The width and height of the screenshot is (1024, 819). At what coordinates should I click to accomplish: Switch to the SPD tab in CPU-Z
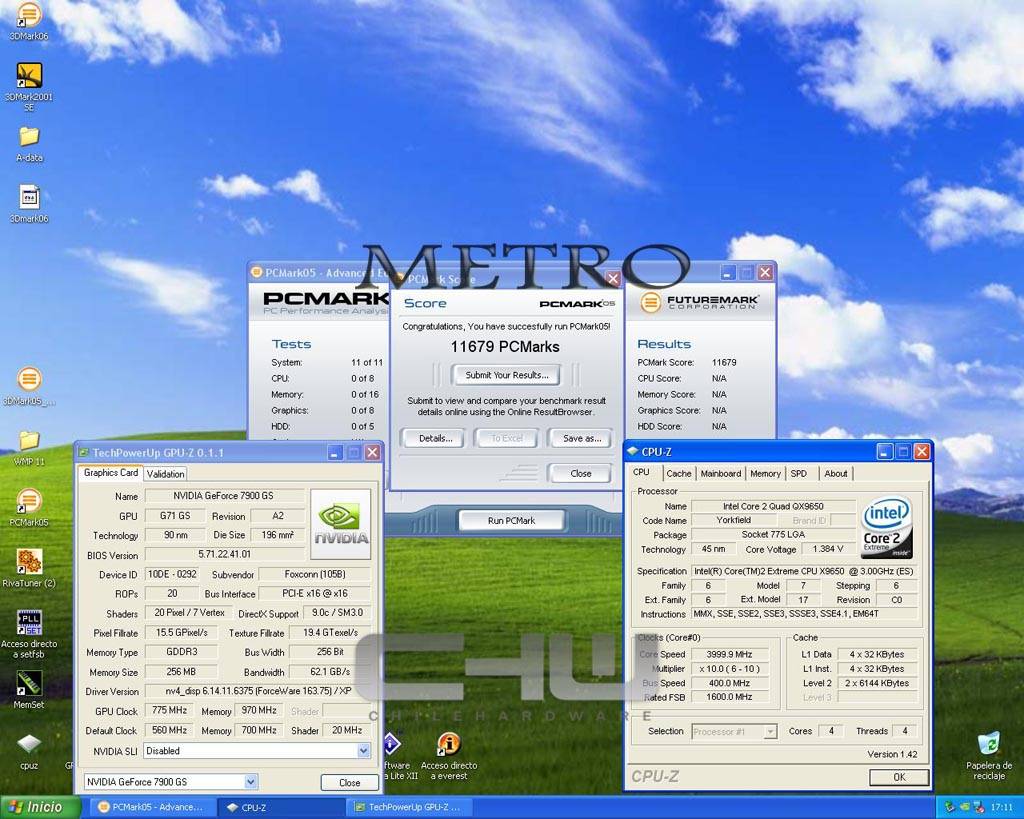click(x=799, y=474)
